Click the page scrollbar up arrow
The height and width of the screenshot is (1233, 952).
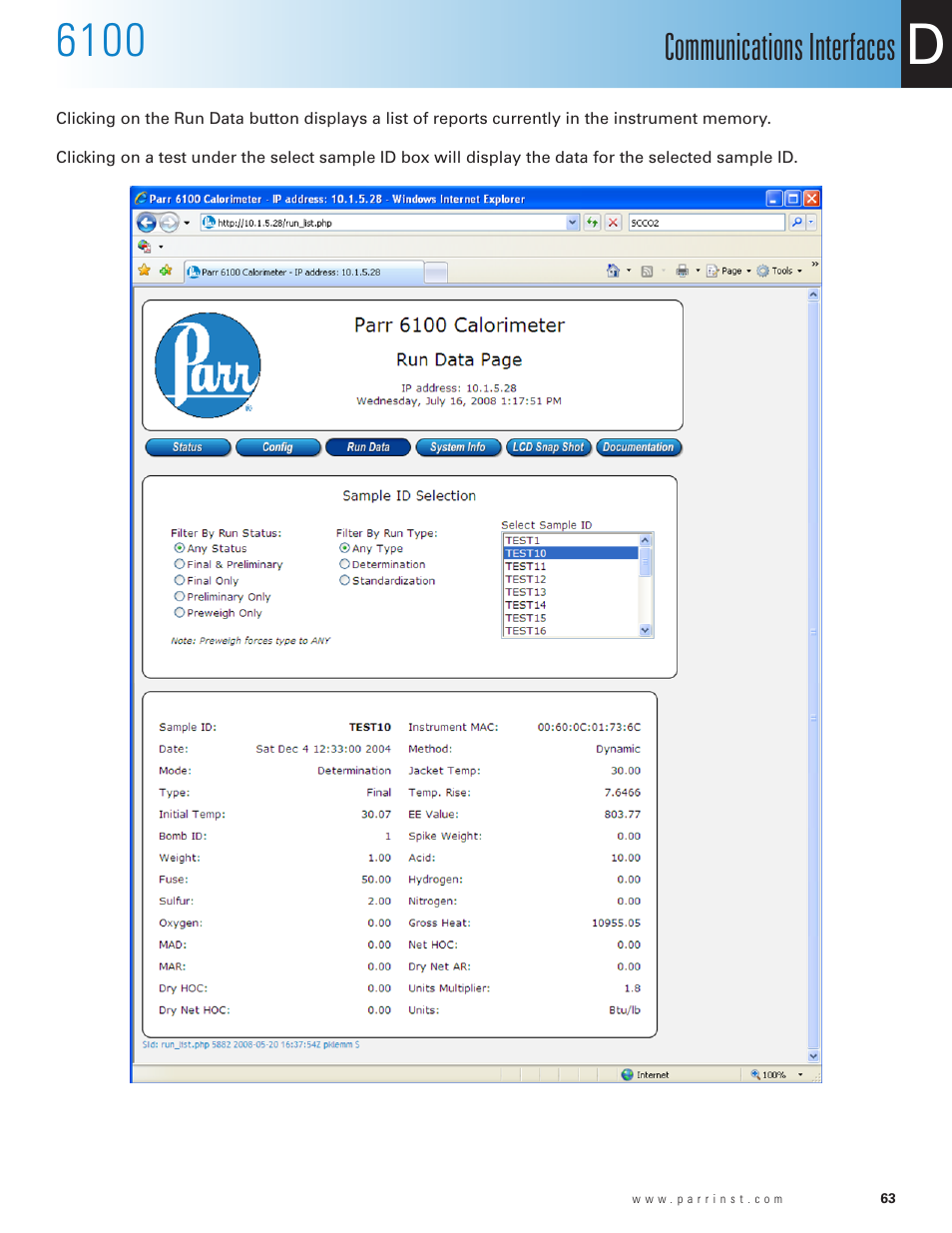tap(813, 295)
